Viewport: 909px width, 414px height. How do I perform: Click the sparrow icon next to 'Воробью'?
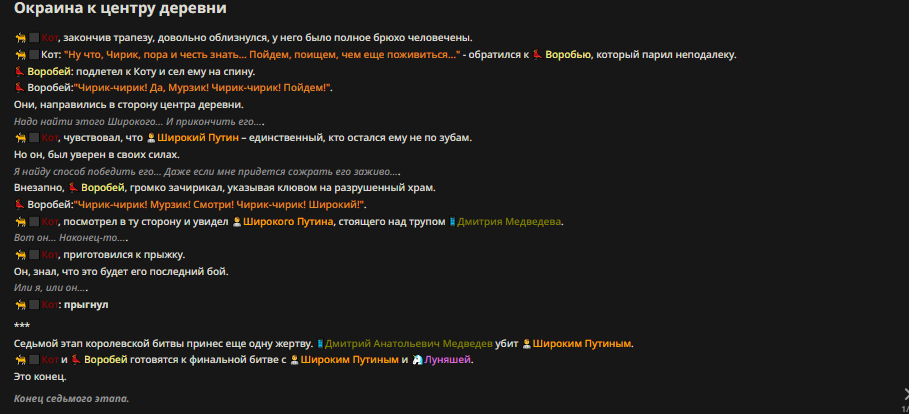(x=537, y=55)
